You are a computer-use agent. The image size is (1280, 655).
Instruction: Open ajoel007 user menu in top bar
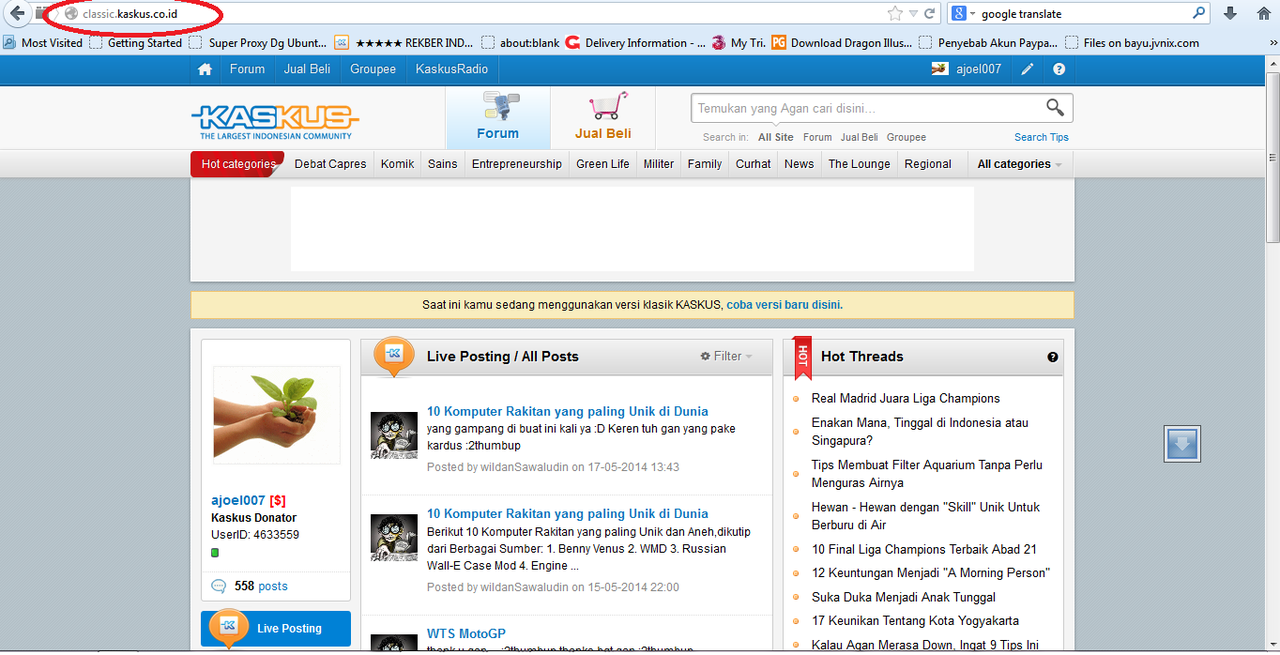[x=966, y=69]
